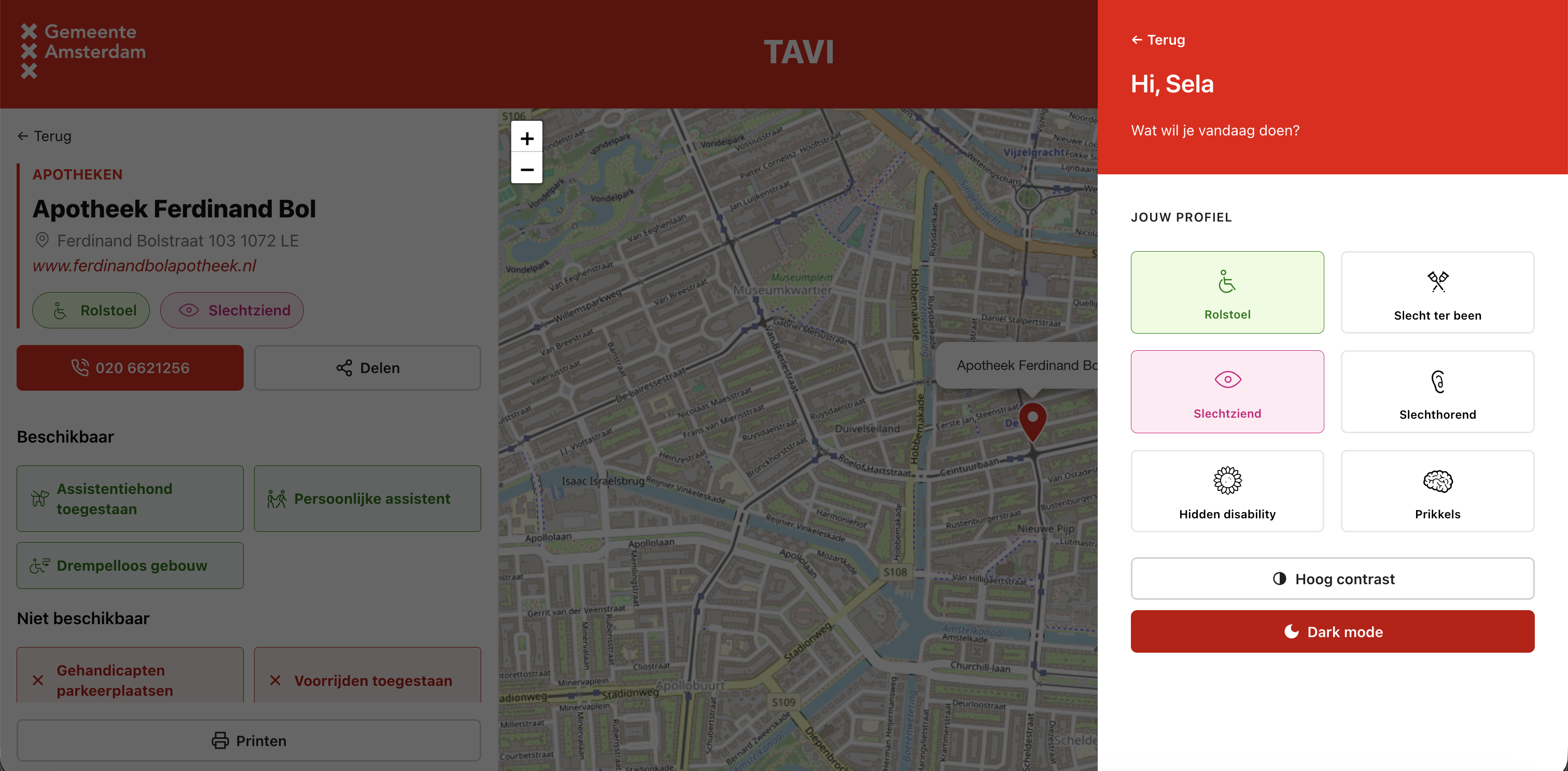Zoom in on the map
This screenshot has height=771, width=1568.
(x=526, y=138)
